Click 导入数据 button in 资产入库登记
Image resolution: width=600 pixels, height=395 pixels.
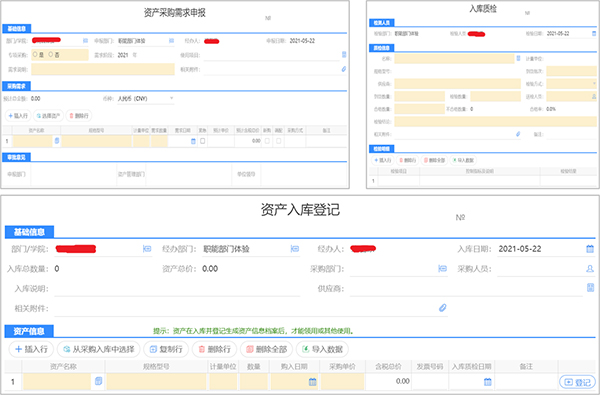322,349
